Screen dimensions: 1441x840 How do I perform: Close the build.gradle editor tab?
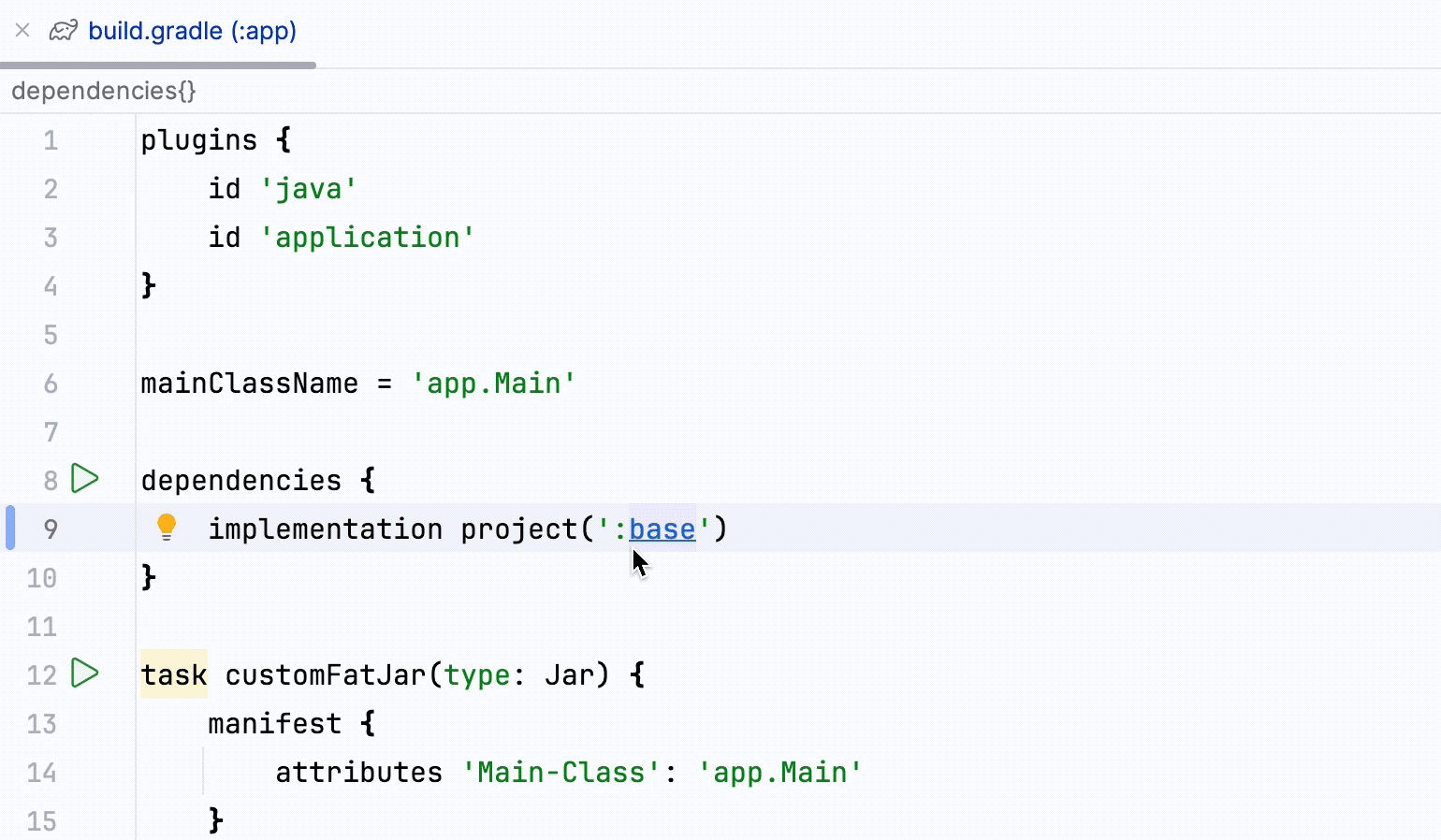point(22,29)
